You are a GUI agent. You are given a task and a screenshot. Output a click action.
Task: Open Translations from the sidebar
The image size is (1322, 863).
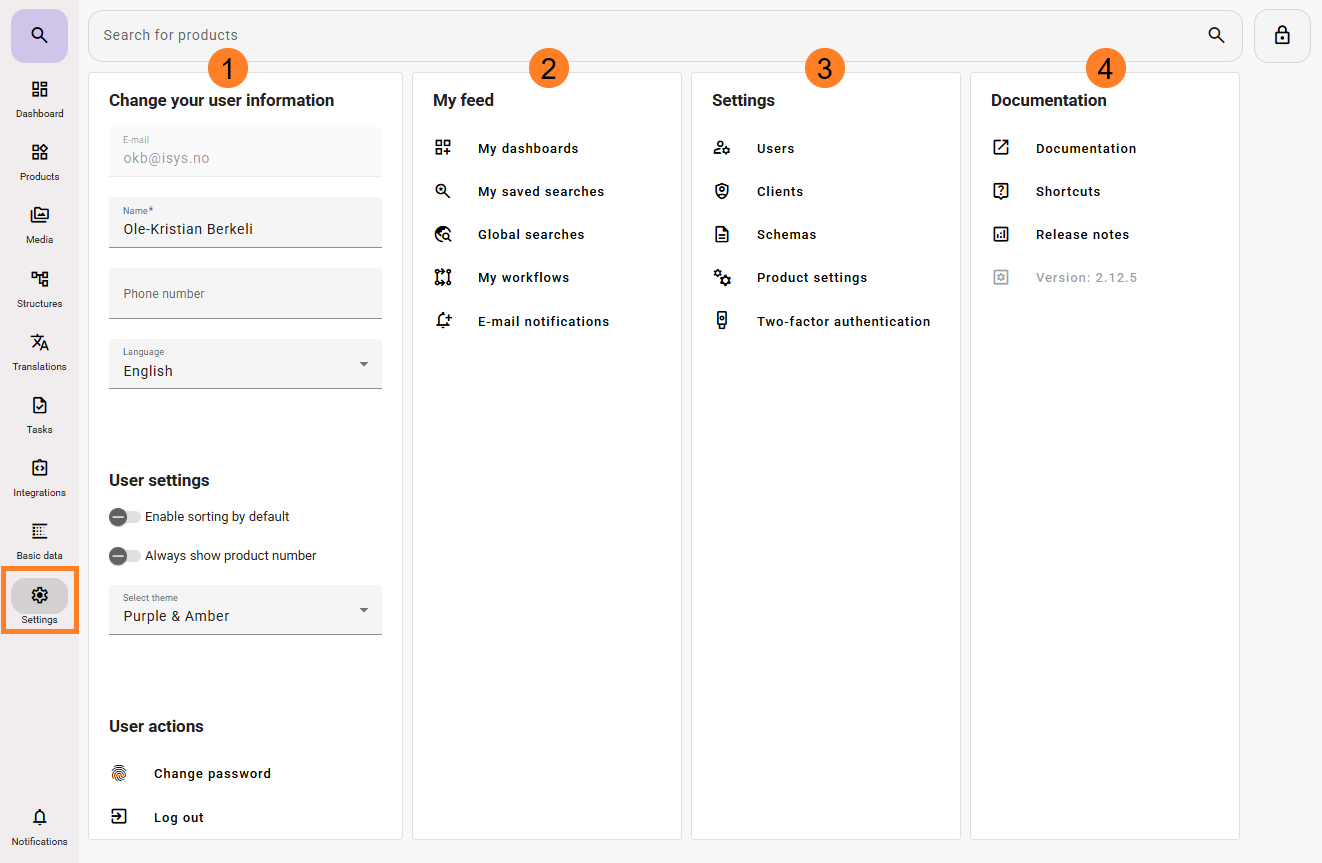pos(39,352)
